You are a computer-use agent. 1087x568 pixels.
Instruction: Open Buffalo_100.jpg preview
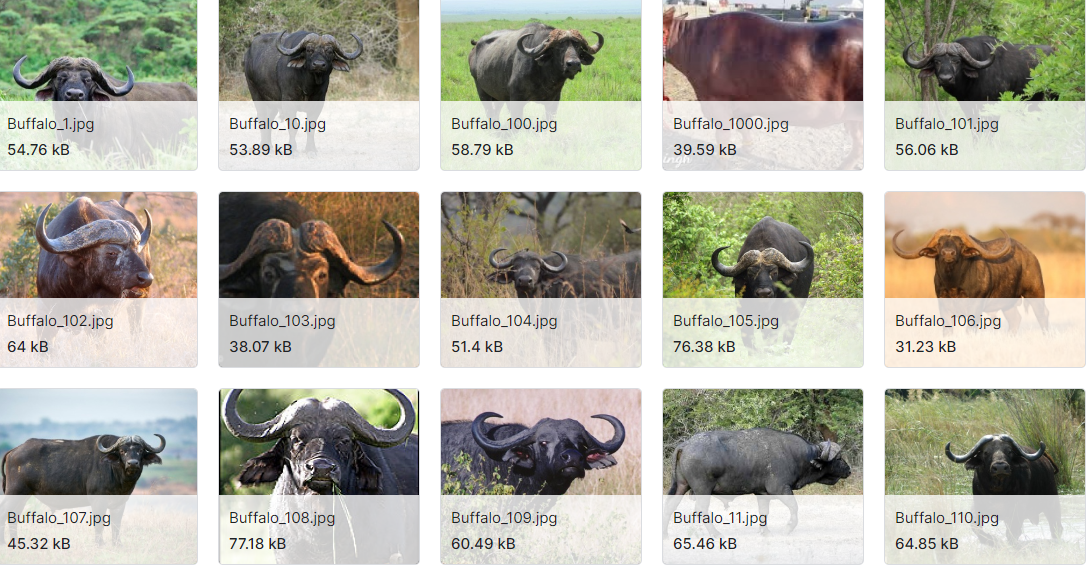[541, 85]
